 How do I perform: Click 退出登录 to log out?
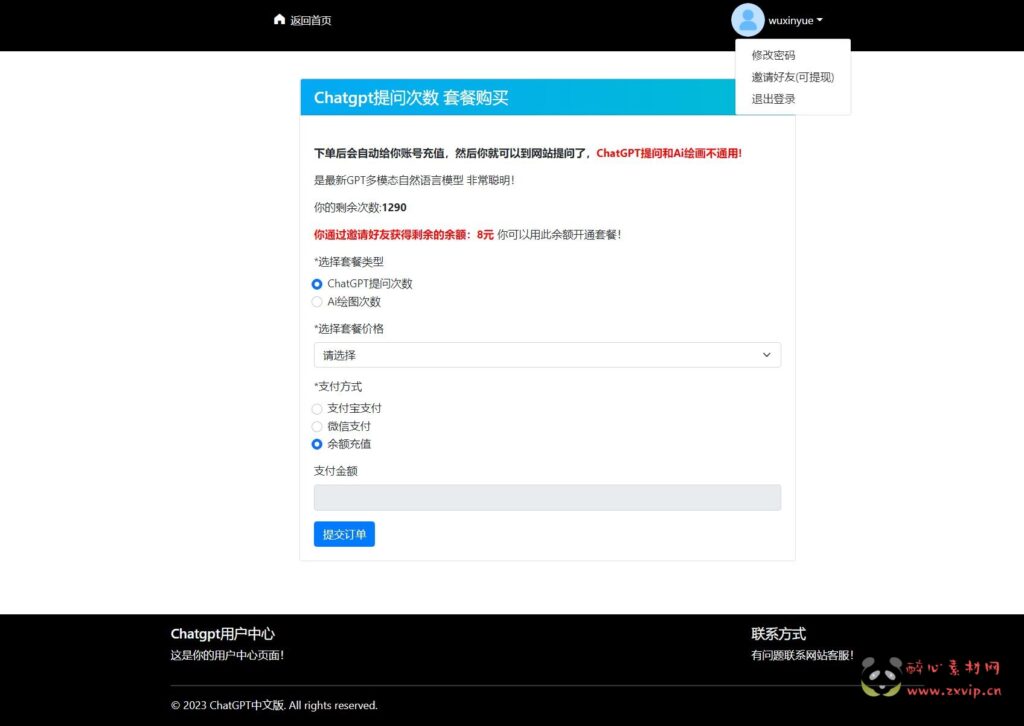774,98
